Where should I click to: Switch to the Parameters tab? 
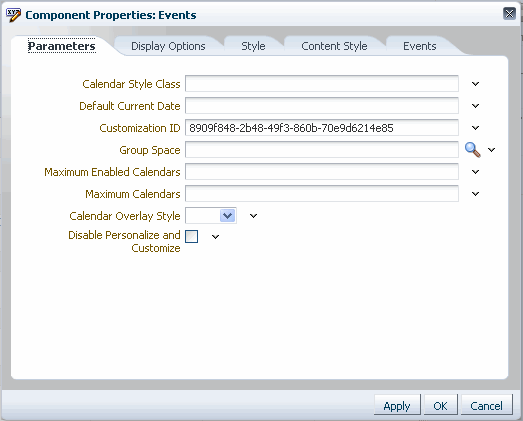pos(62,46)
